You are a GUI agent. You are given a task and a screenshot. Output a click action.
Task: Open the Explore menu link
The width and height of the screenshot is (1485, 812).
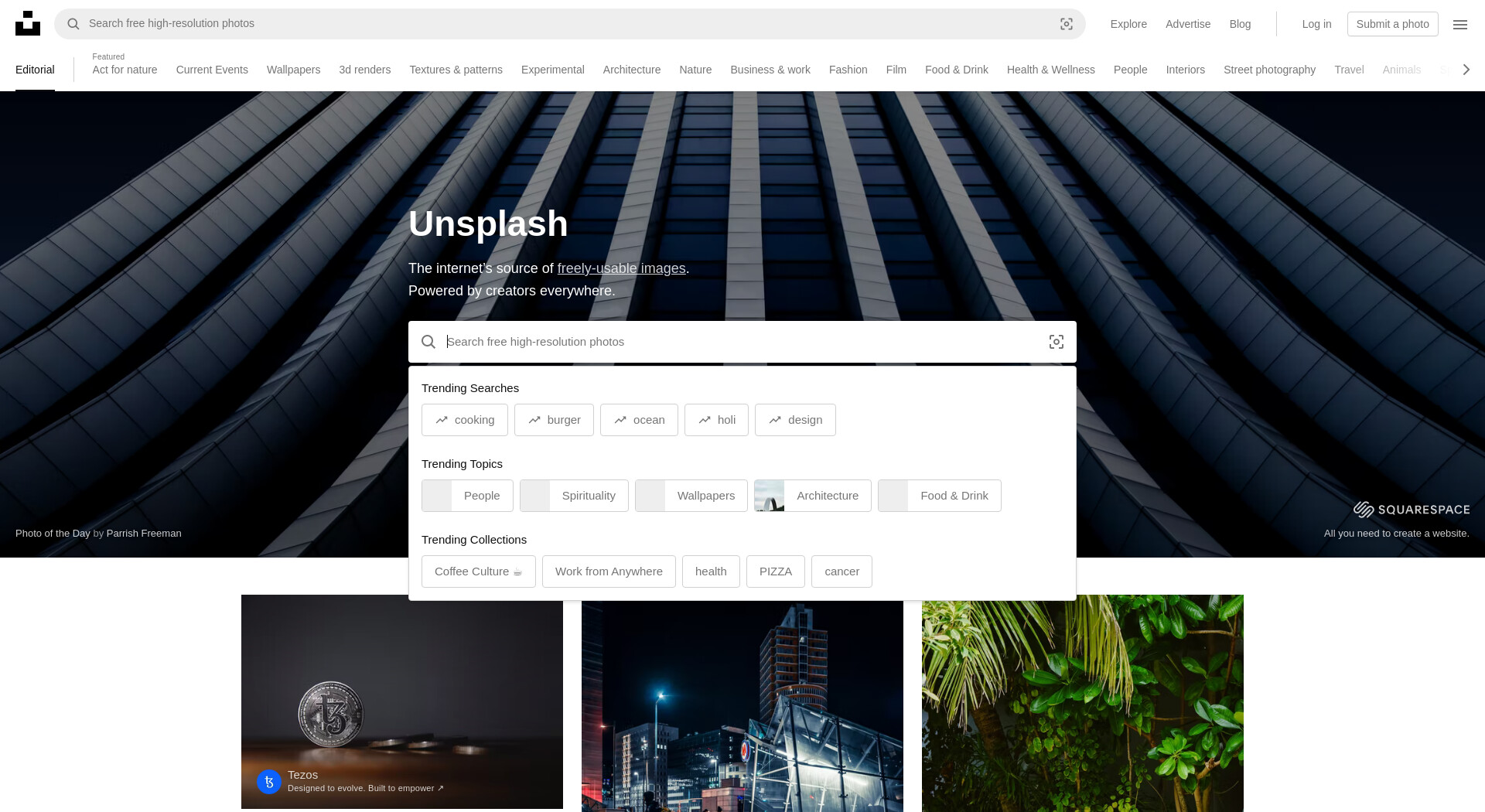(x=1128, y=24)
